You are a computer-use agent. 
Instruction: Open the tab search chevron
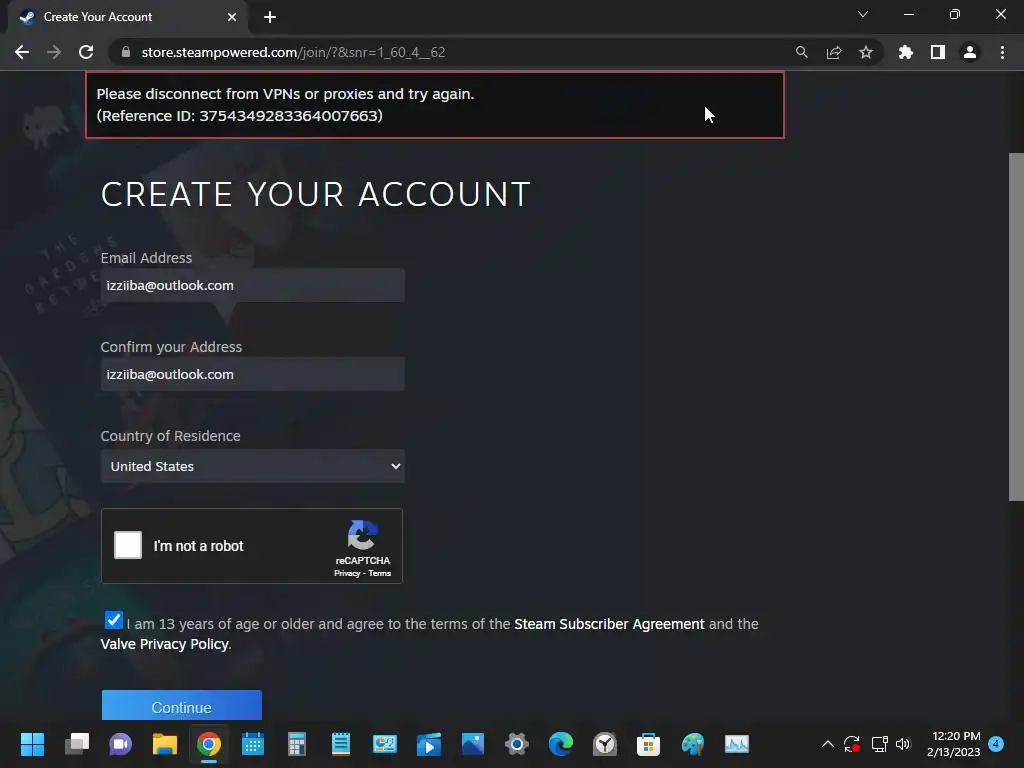[x=863, y=14]
